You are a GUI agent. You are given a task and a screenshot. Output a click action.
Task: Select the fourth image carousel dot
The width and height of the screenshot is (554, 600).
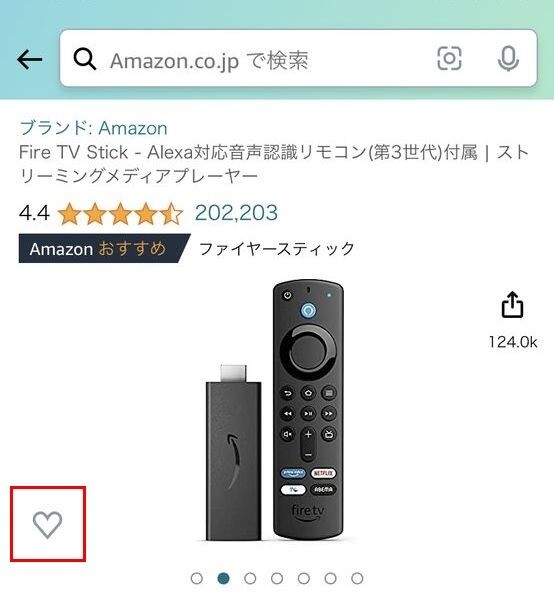pos(277,578)
